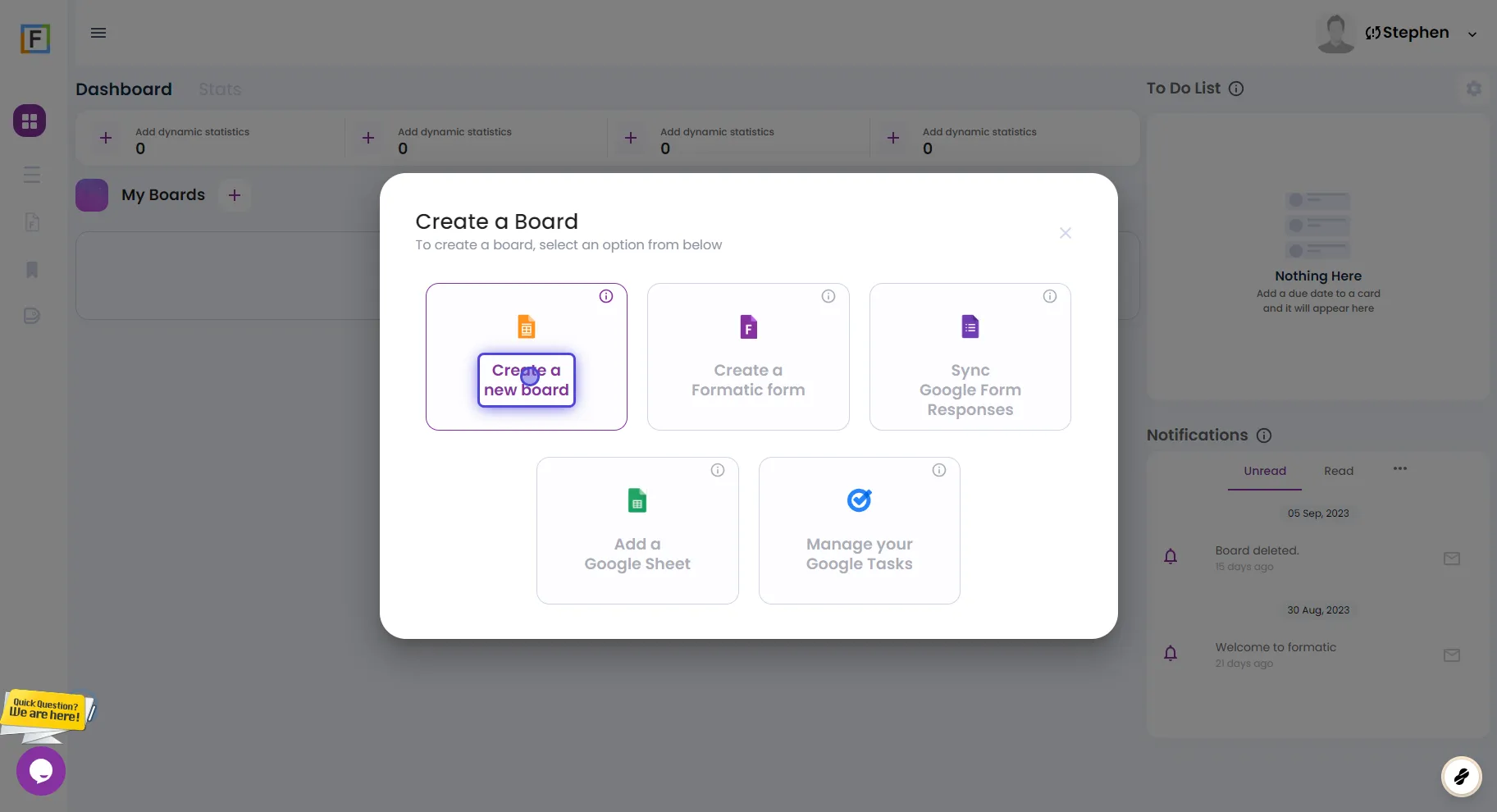Click Create a new board option
Screen dimensions: 1497x812
pyautogui.click(x=527, y=357)
